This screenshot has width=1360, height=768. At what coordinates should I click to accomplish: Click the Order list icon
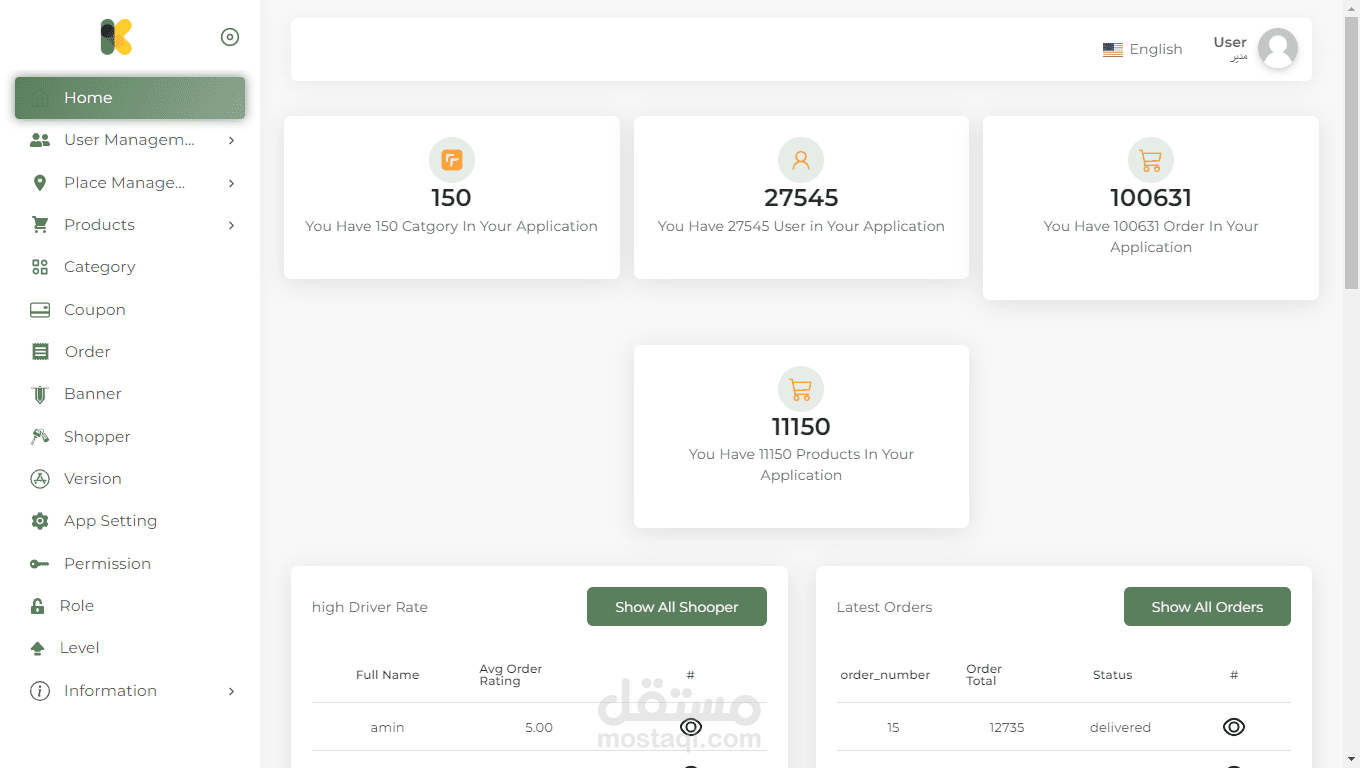point(40,352)
